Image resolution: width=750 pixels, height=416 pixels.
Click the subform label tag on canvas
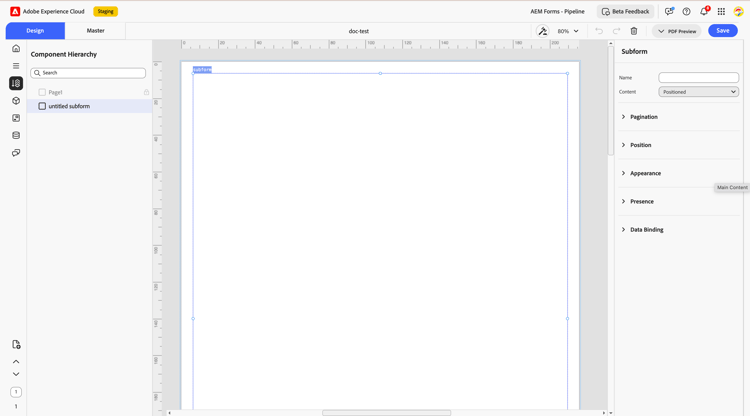pyautogui.click(x=202, y=70)
